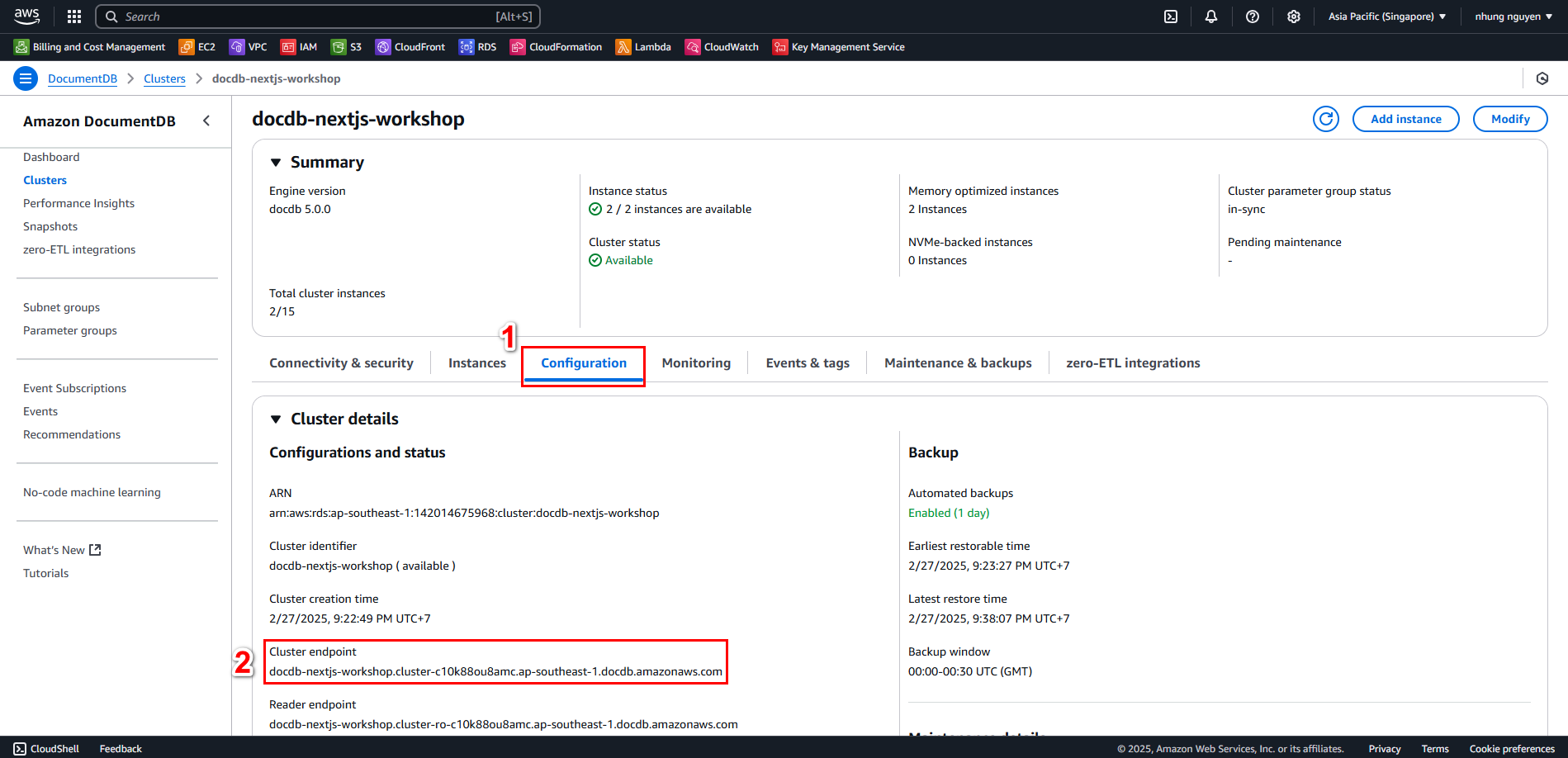1568x758 pixels.
Task: Open the Events & tags tab
Action: (x=808, y=363)
